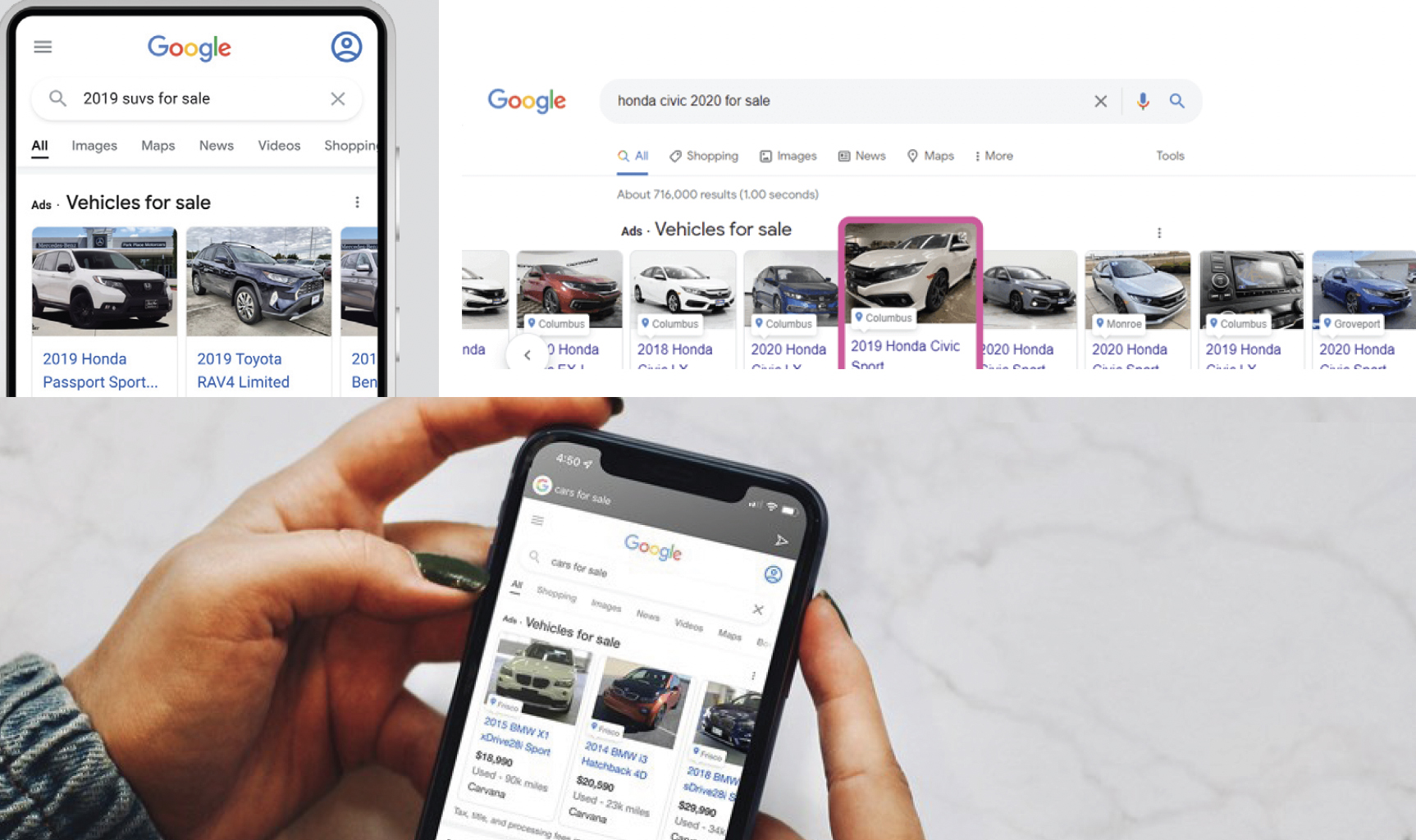Viewport: 1416px width, 840px height.
Task: Open three-dot options for desktop vehicle ads
Action: pos(1158,233)
